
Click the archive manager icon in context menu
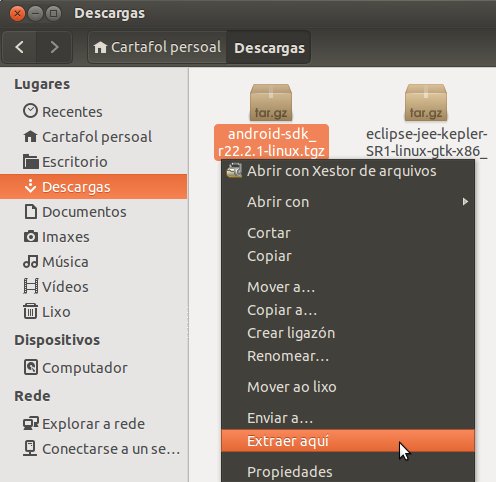(x=234, y=171)
